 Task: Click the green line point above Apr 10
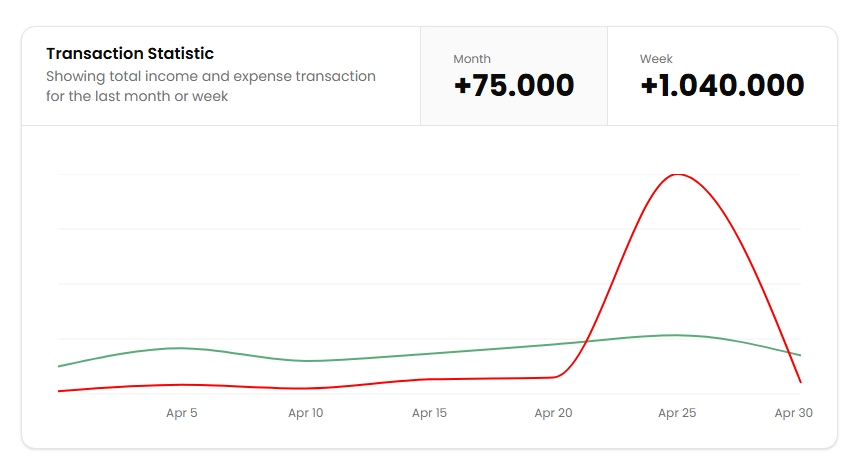pyautogui.click(x=305, y=360)
